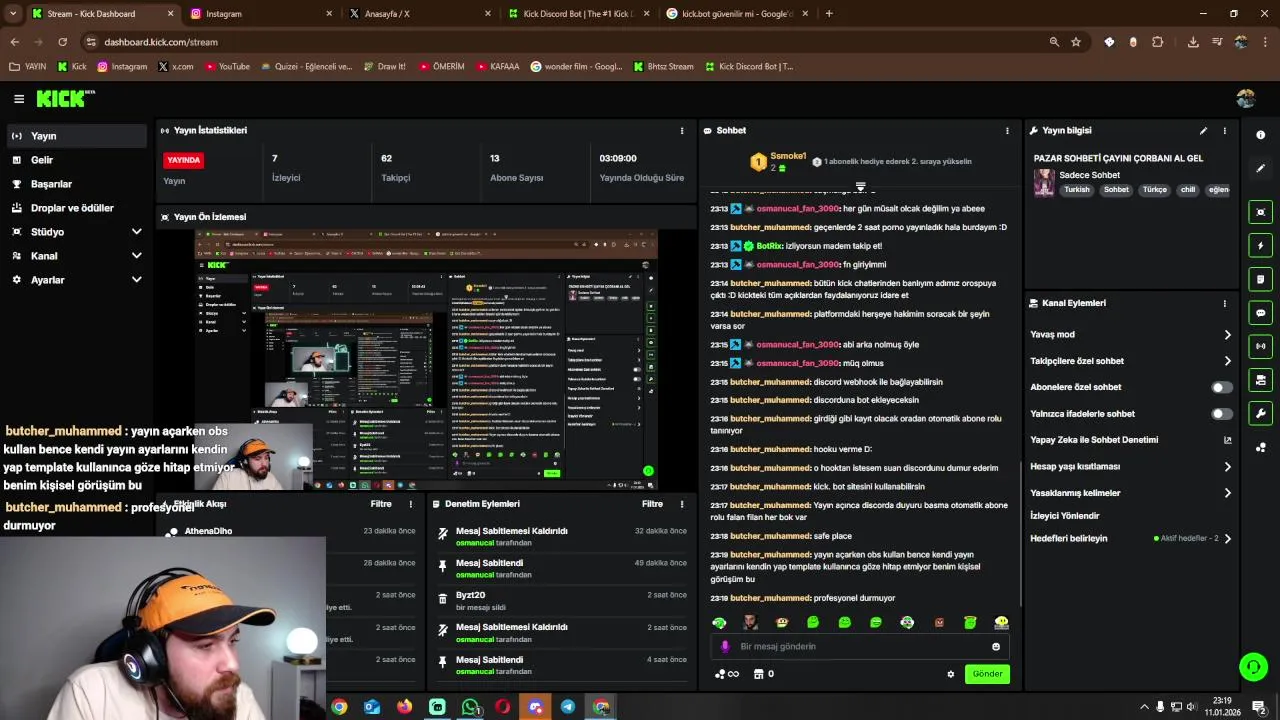
Task: Reload the dashboard page
Action: pyautogui.click(x=62, y=42)
